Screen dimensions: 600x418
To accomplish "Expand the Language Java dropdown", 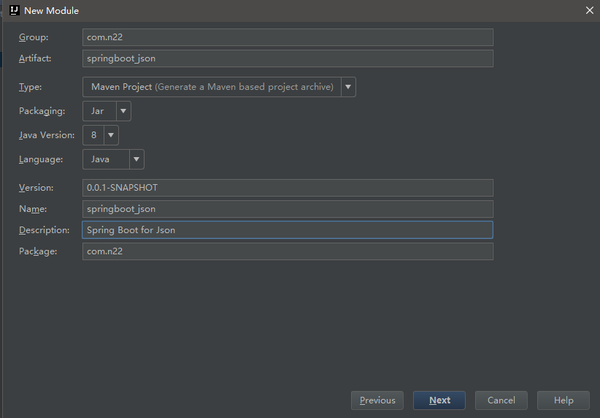I will pyautogui.click(x=136, y=159).
